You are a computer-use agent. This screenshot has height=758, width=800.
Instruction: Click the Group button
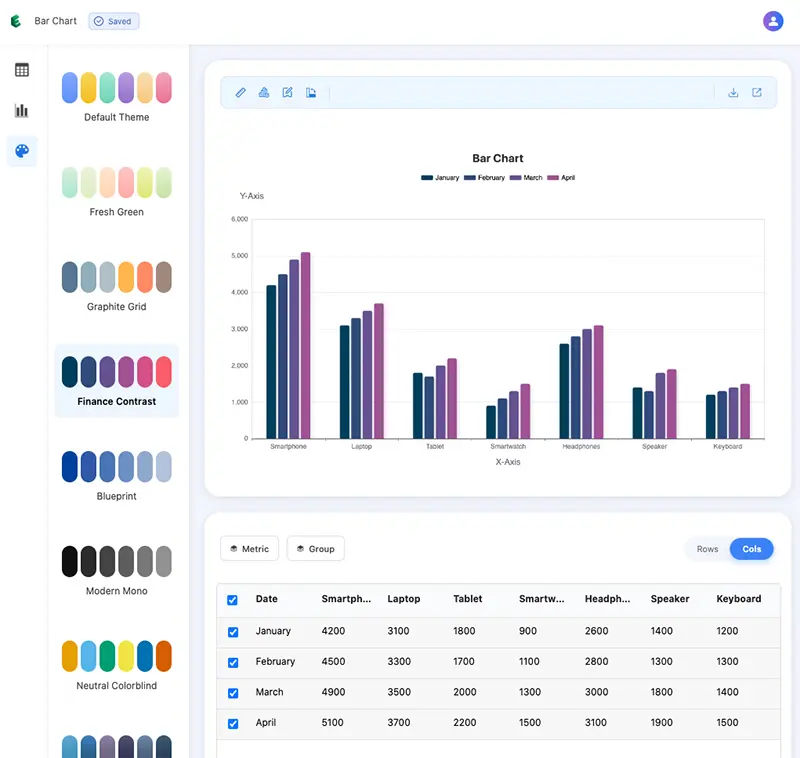[315, 549]
